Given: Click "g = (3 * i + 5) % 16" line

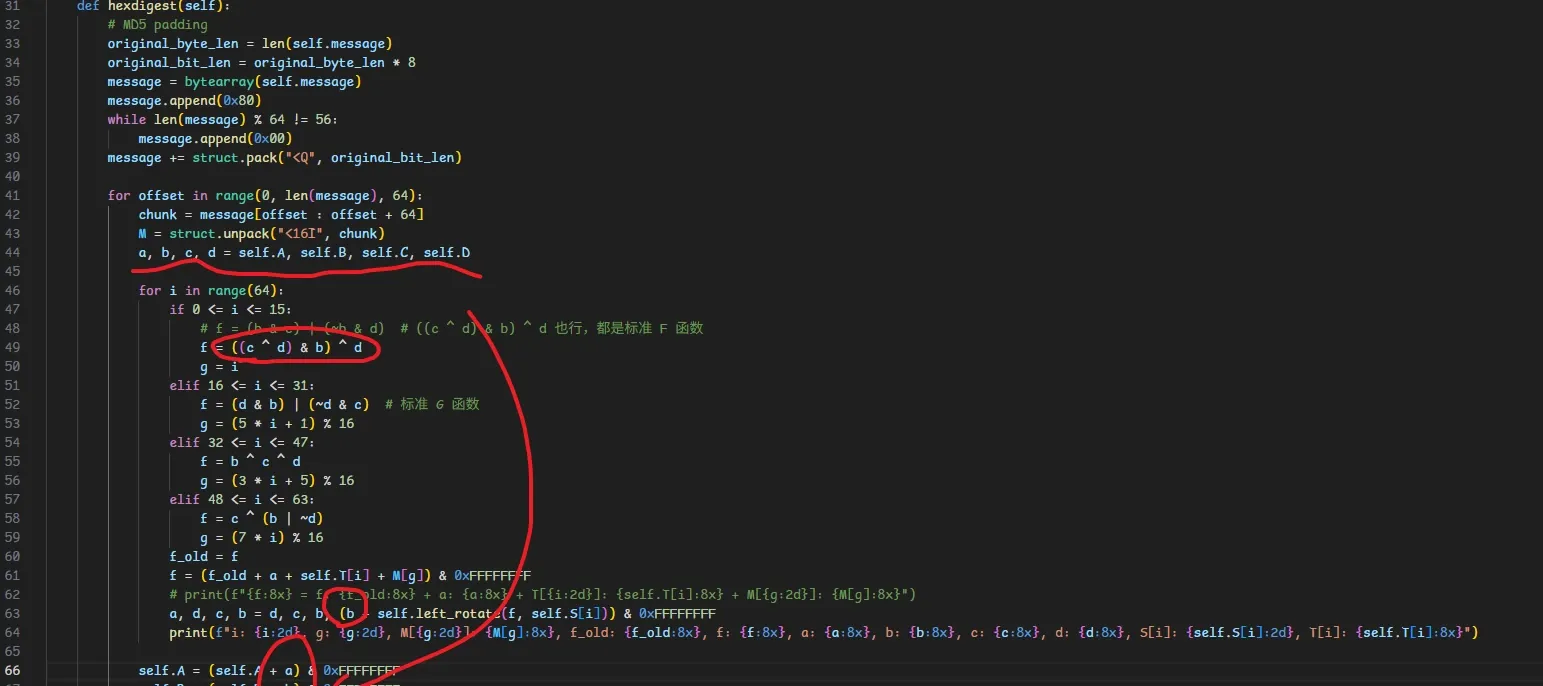Looking at the screenshot, I should [x=277, y=480].
